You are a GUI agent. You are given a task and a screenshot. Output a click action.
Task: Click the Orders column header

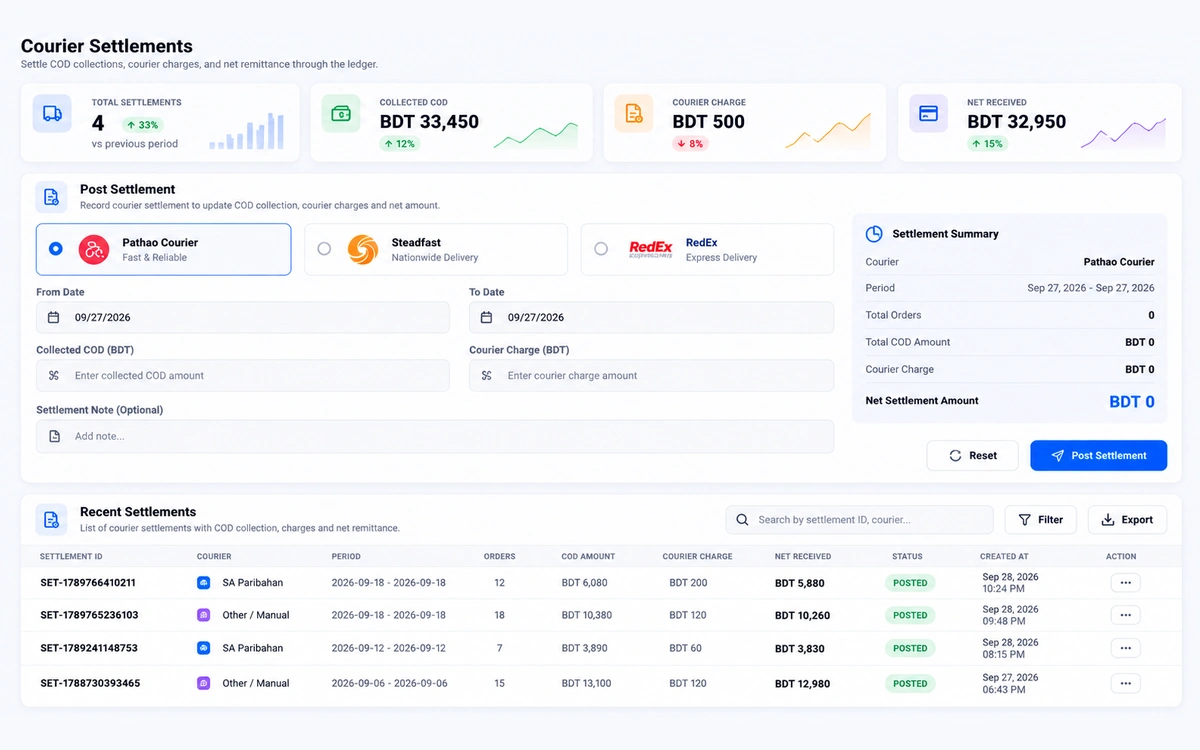(500, 556)
